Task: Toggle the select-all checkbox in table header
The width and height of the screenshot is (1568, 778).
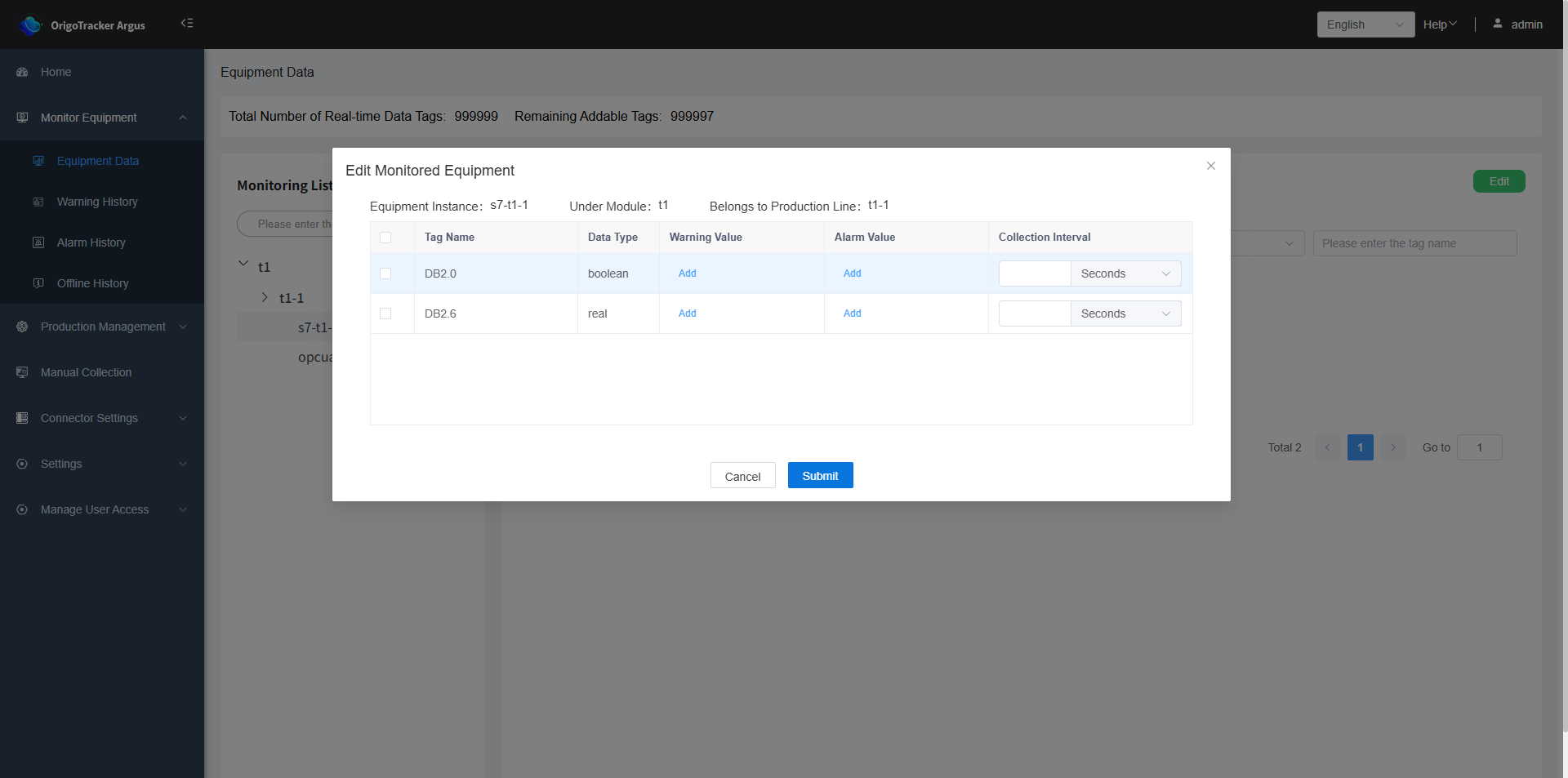Action: click(x=385, y=238)
